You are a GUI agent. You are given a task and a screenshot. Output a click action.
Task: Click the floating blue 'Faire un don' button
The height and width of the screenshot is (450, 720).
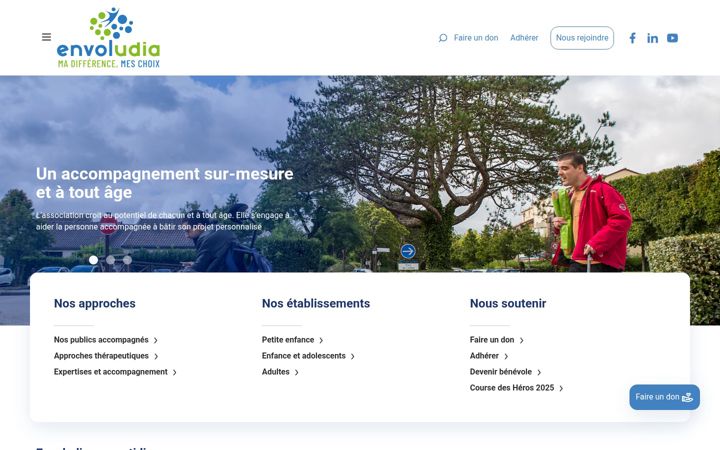pos(664,397)
